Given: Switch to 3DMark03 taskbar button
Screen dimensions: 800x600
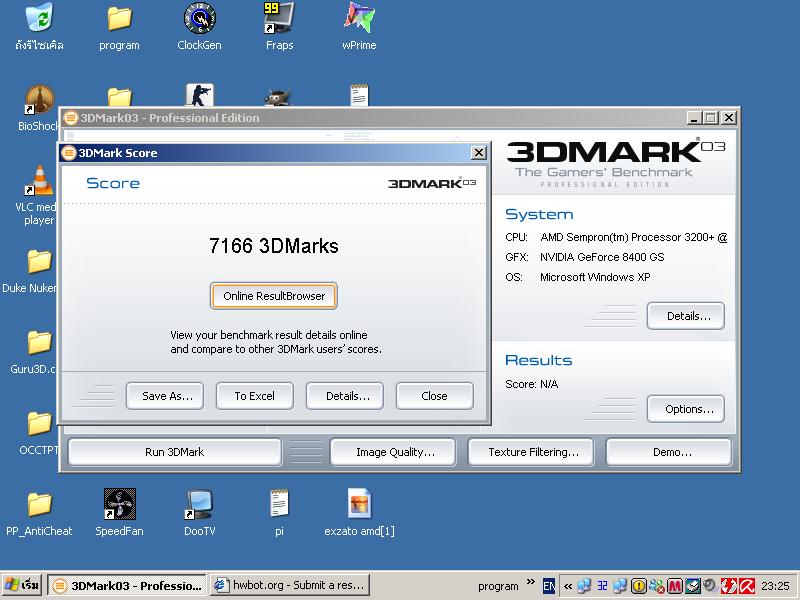Looking at the screenshot, I should pos(128,585).
